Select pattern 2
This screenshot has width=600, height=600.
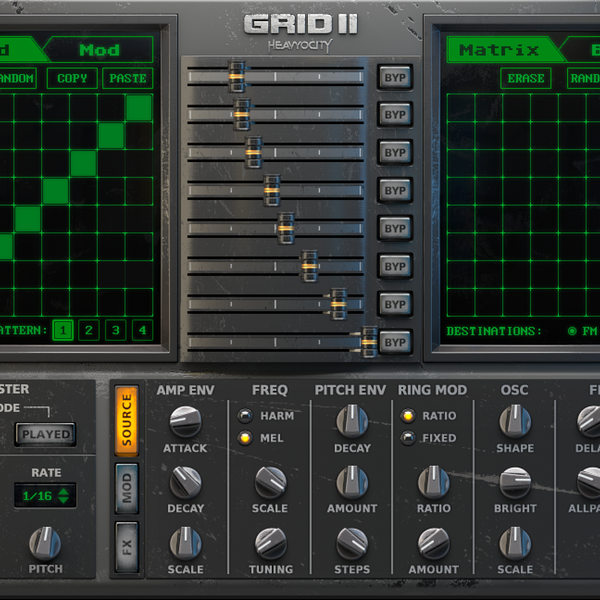click(89, 330)
